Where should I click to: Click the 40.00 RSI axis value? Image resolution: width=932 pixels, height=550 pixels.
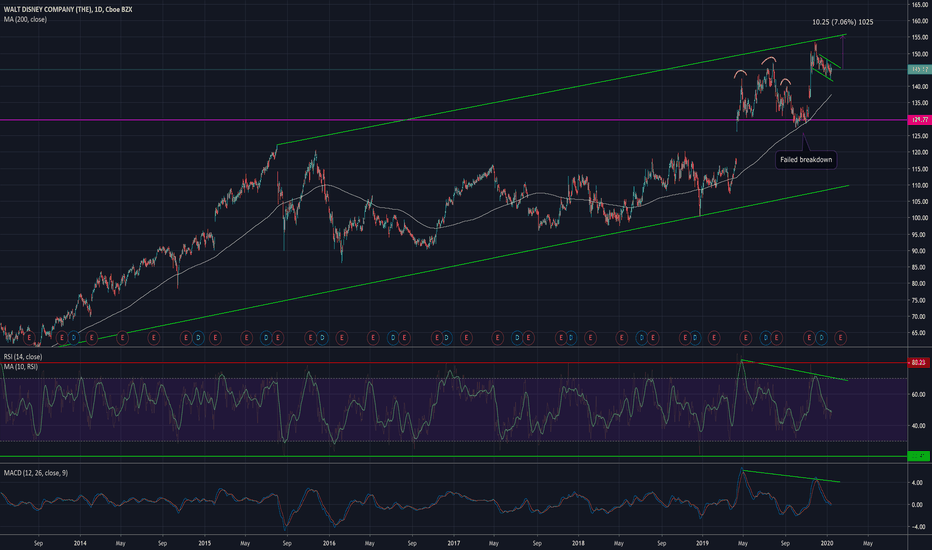[x=919, y=426]
